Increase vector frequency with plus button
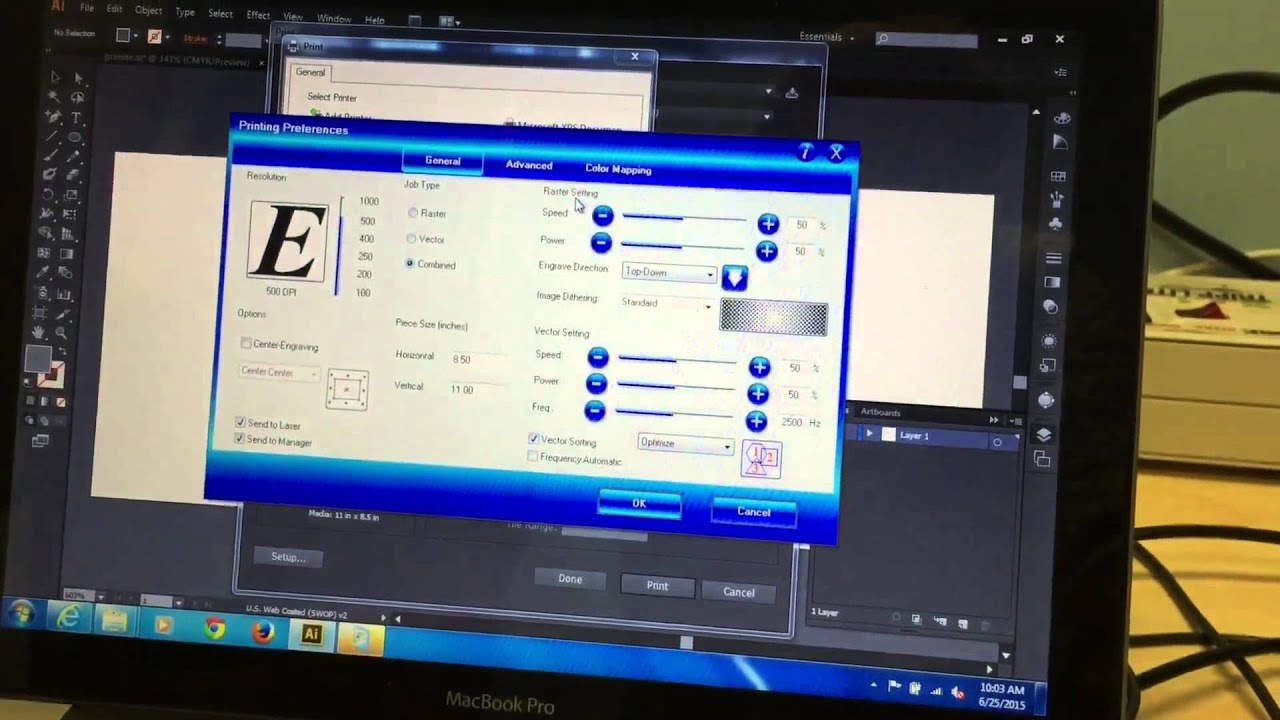Image resolution: width=1280 pixels, height=720 pixels. (x=756, y=421)
